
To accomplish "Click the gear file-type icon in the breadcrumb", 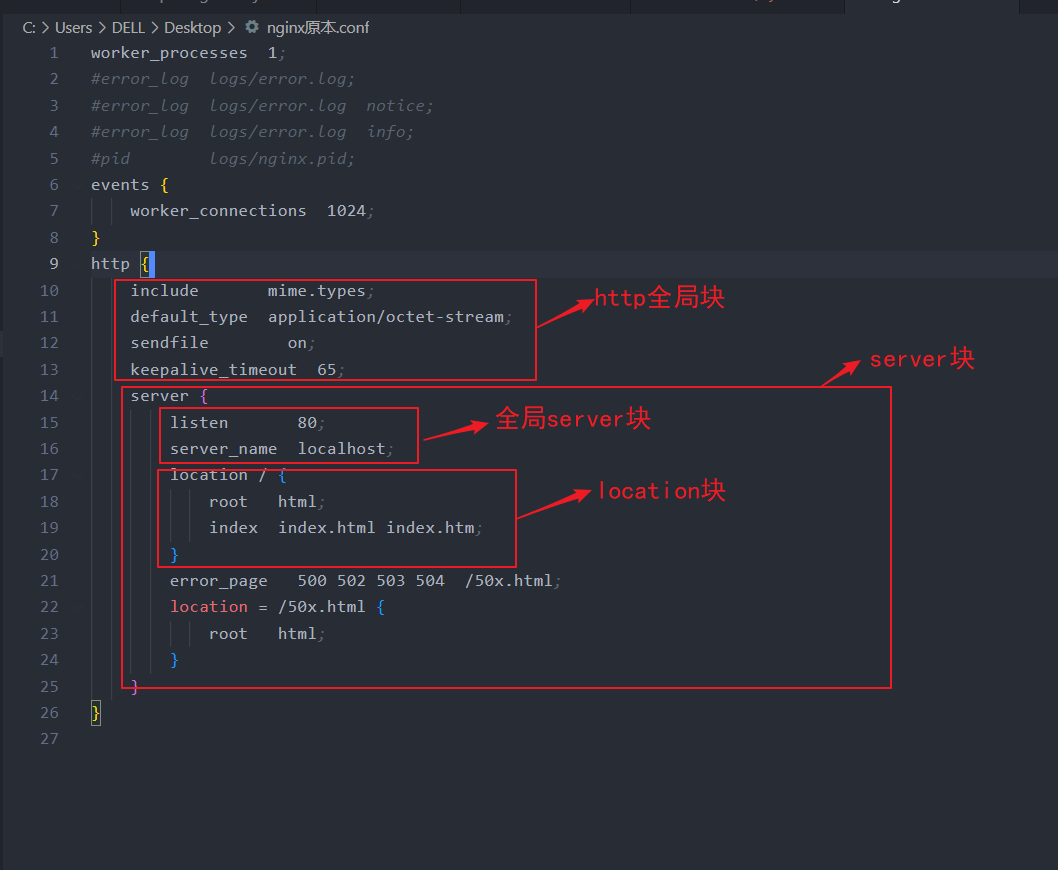I will [250, 27].
